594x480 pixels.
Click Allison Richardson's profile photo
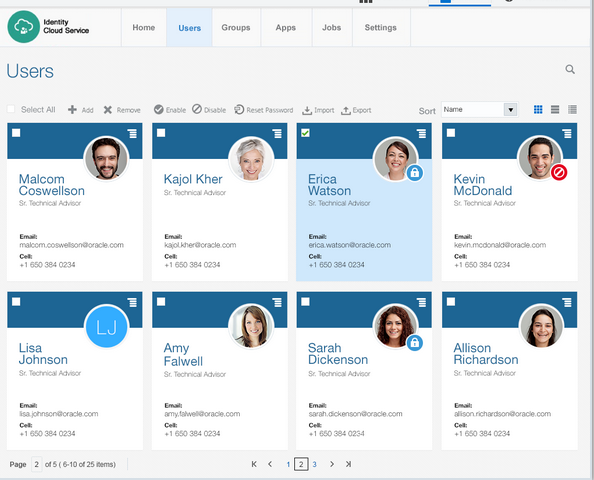click(541, 327)
